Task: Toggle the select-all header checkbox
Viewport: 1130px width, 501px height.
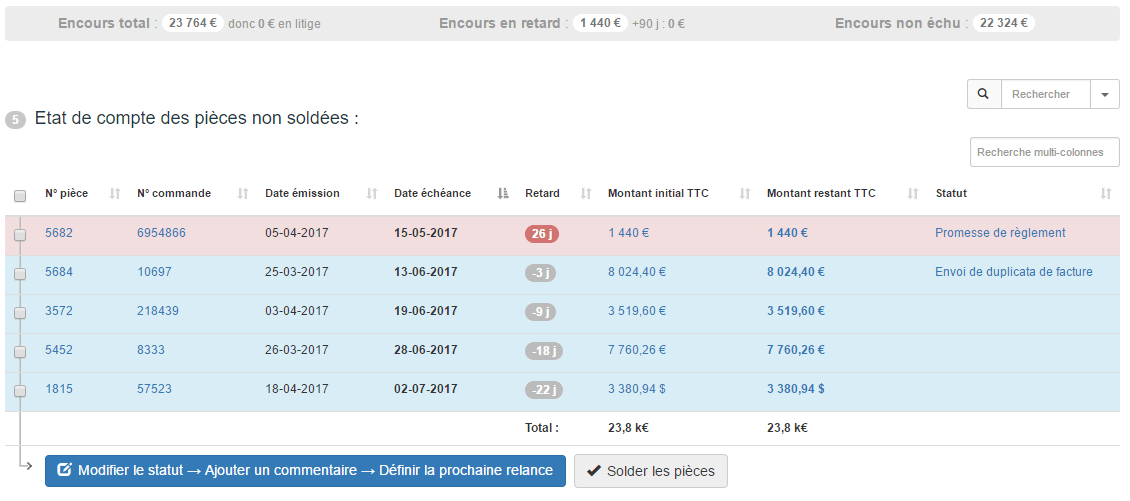Action: [x=20, y=195]
